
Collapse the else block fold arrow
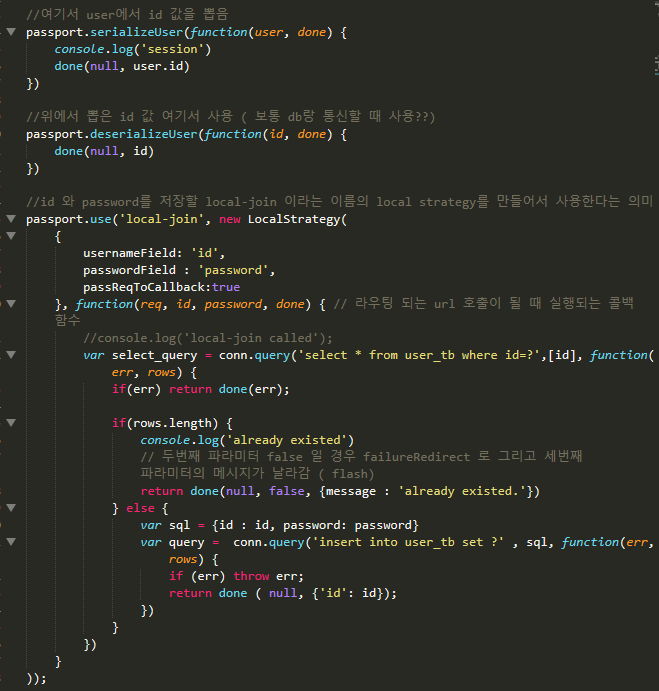coord(11,508)
